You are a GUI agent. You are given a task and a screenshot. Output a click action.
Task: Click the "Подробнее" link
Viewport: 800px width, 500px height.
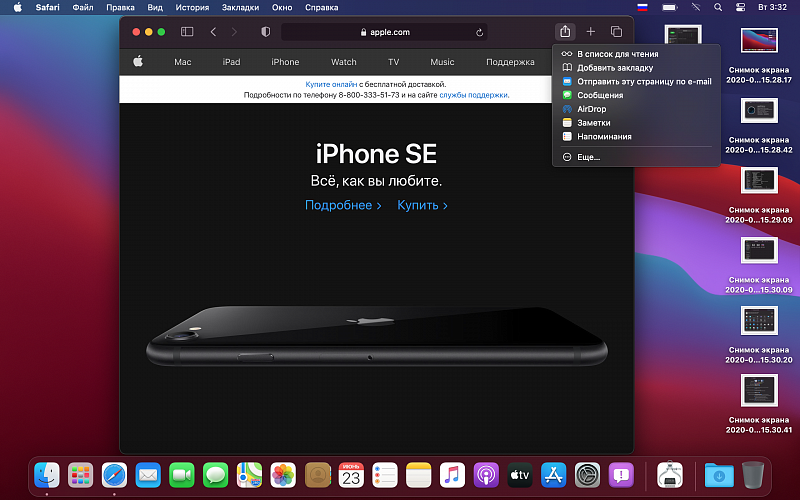[x=343, y=205]
